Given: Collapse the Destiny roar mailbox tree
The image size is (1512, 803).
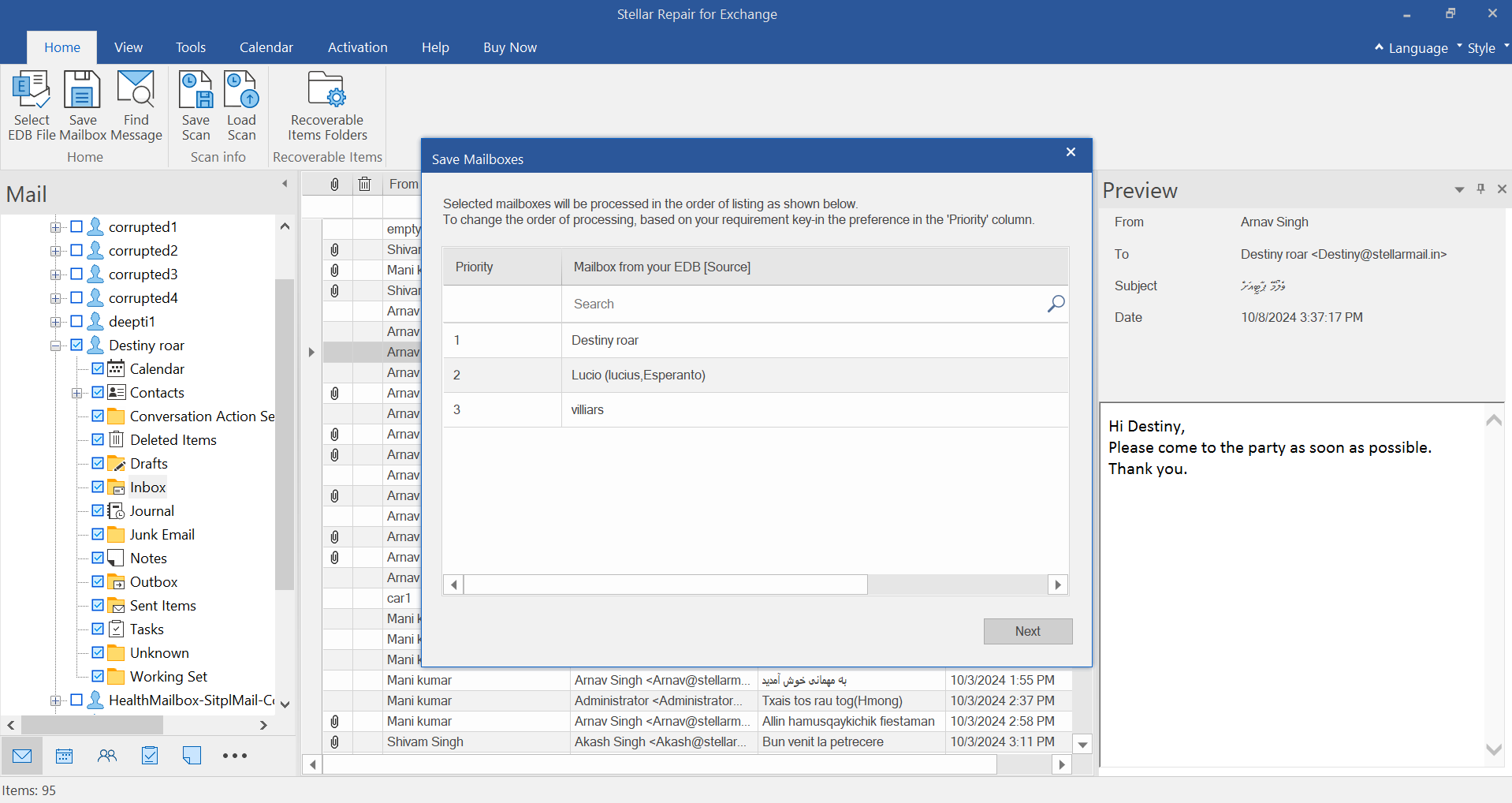Looking at the screenshot, I should pyautogui.click(x=55, y=345).
